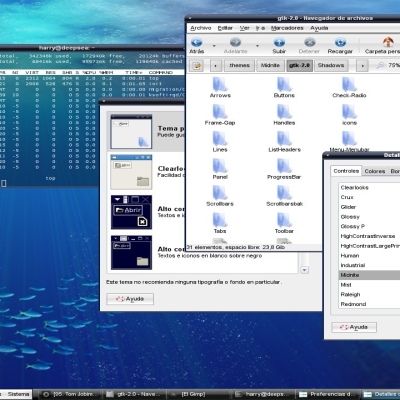
Task: Open the Carpeta personal home icon
Action: click(x=388, y=42)
